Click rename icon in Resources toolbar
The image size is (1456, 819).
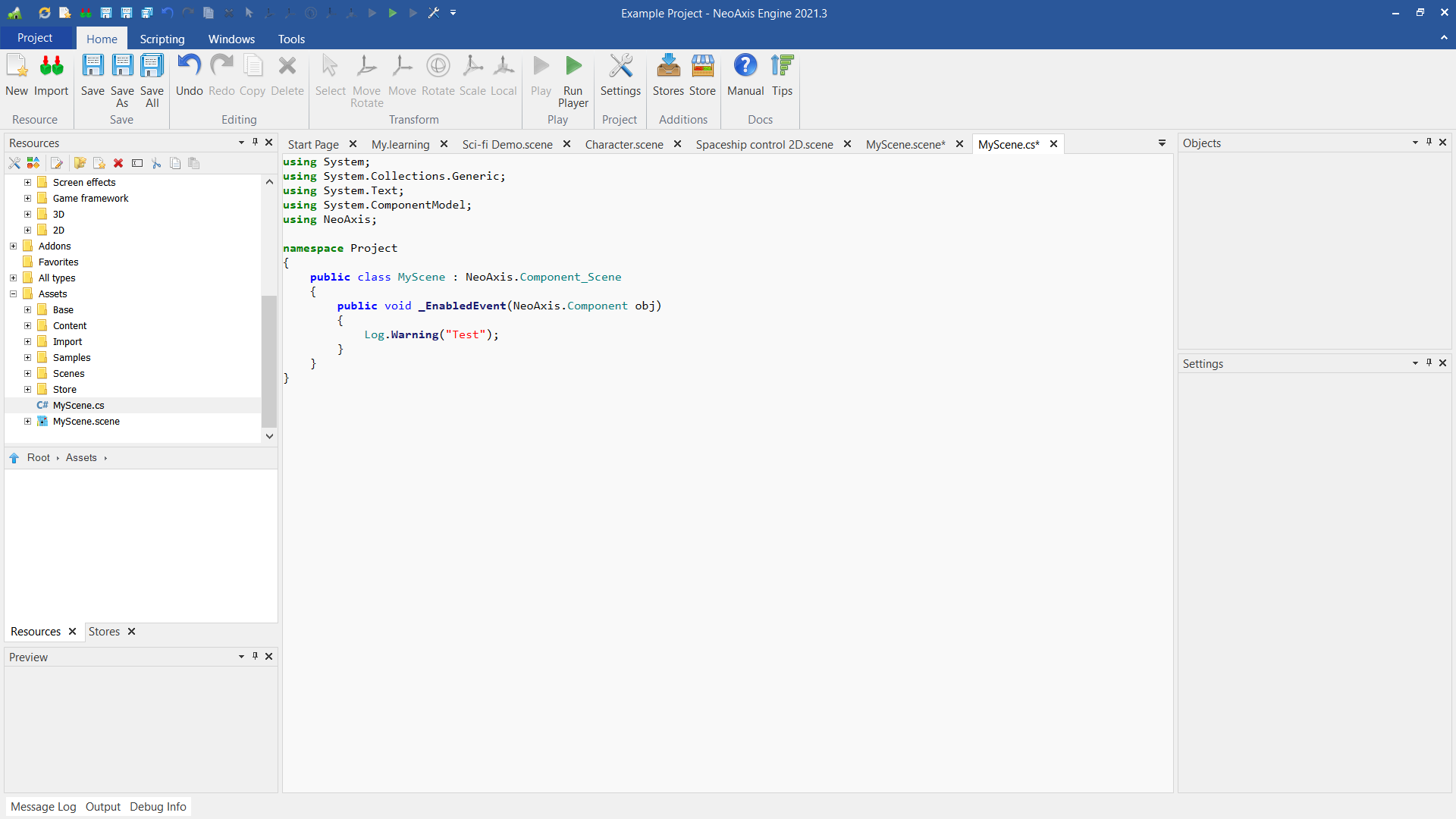[137, 163]
